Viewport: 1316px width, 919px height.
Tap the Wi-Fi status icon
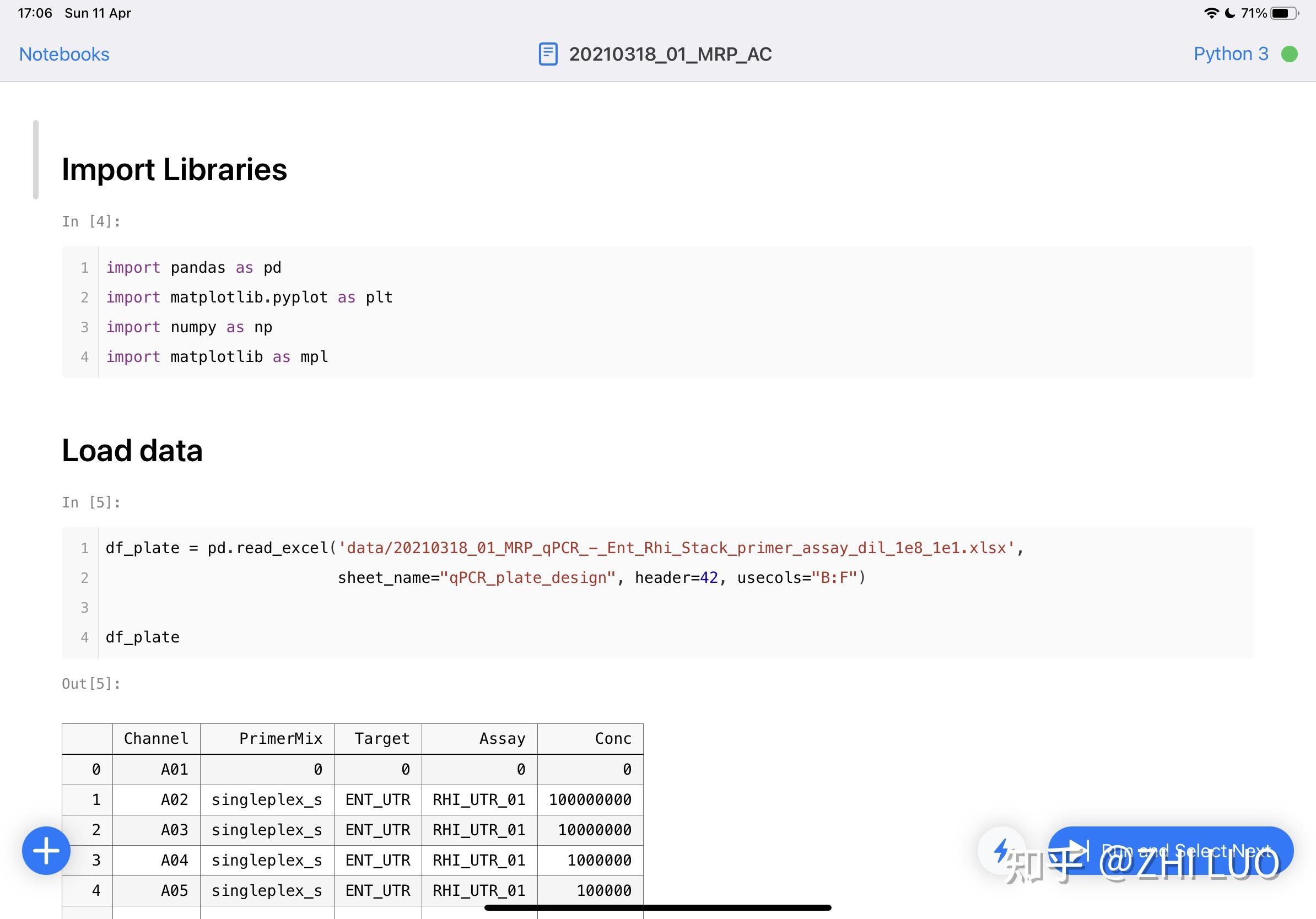1211,13
